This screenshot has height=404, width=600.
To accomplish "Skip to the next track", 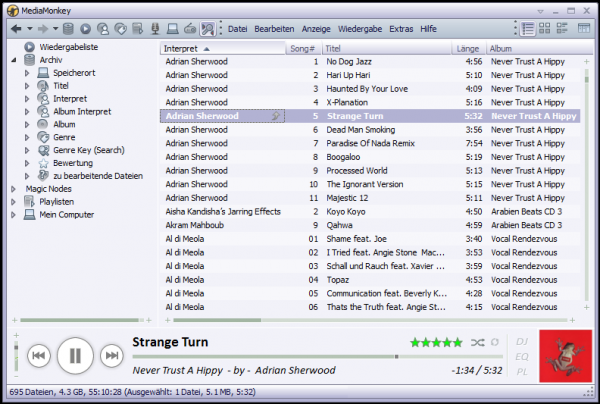I will click(x=112, y=354).
